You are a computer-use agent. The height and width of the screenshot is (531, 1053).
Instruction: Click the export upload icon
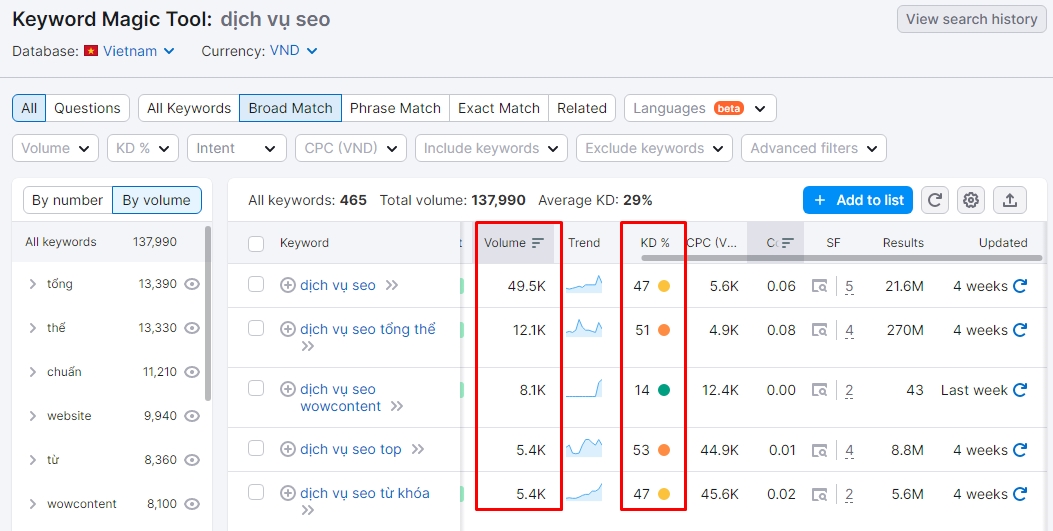tap(1009, 200)
